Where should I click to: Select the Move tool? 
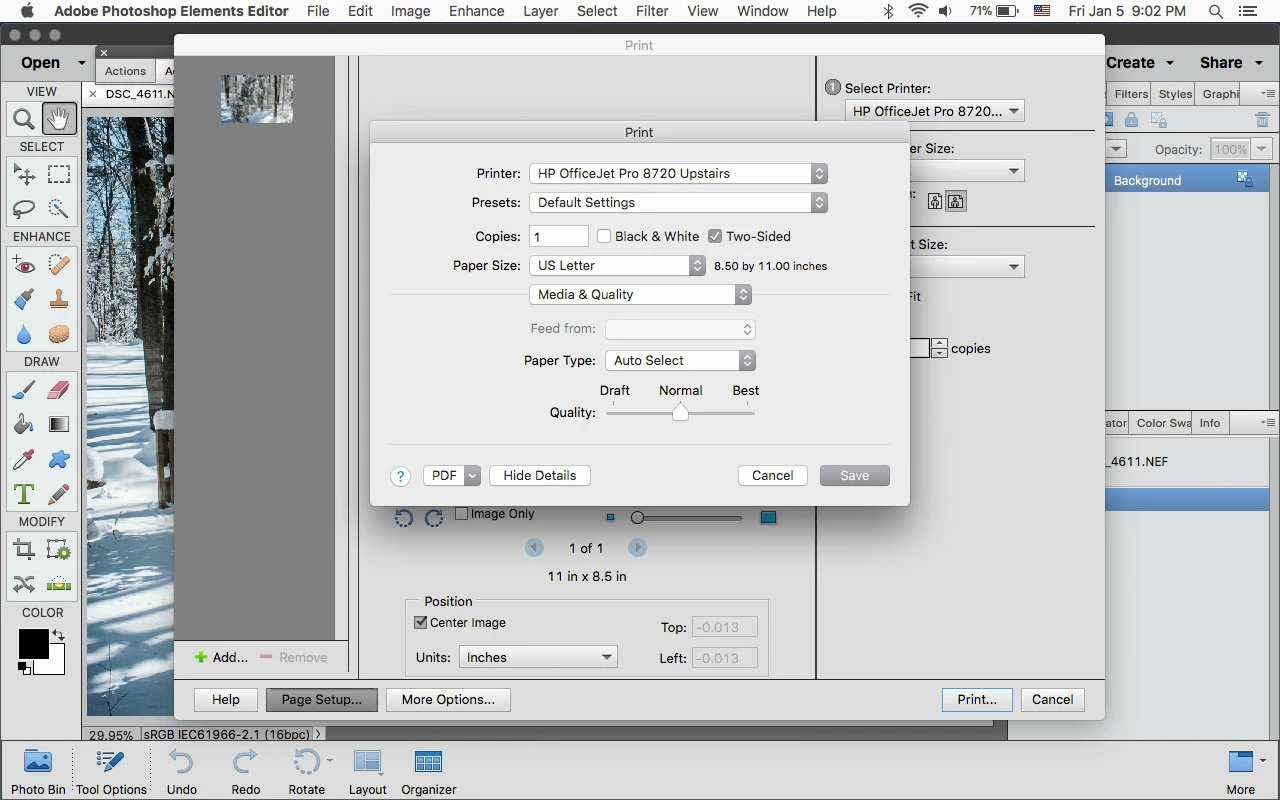pyautogui.click(x=24, y=175)
